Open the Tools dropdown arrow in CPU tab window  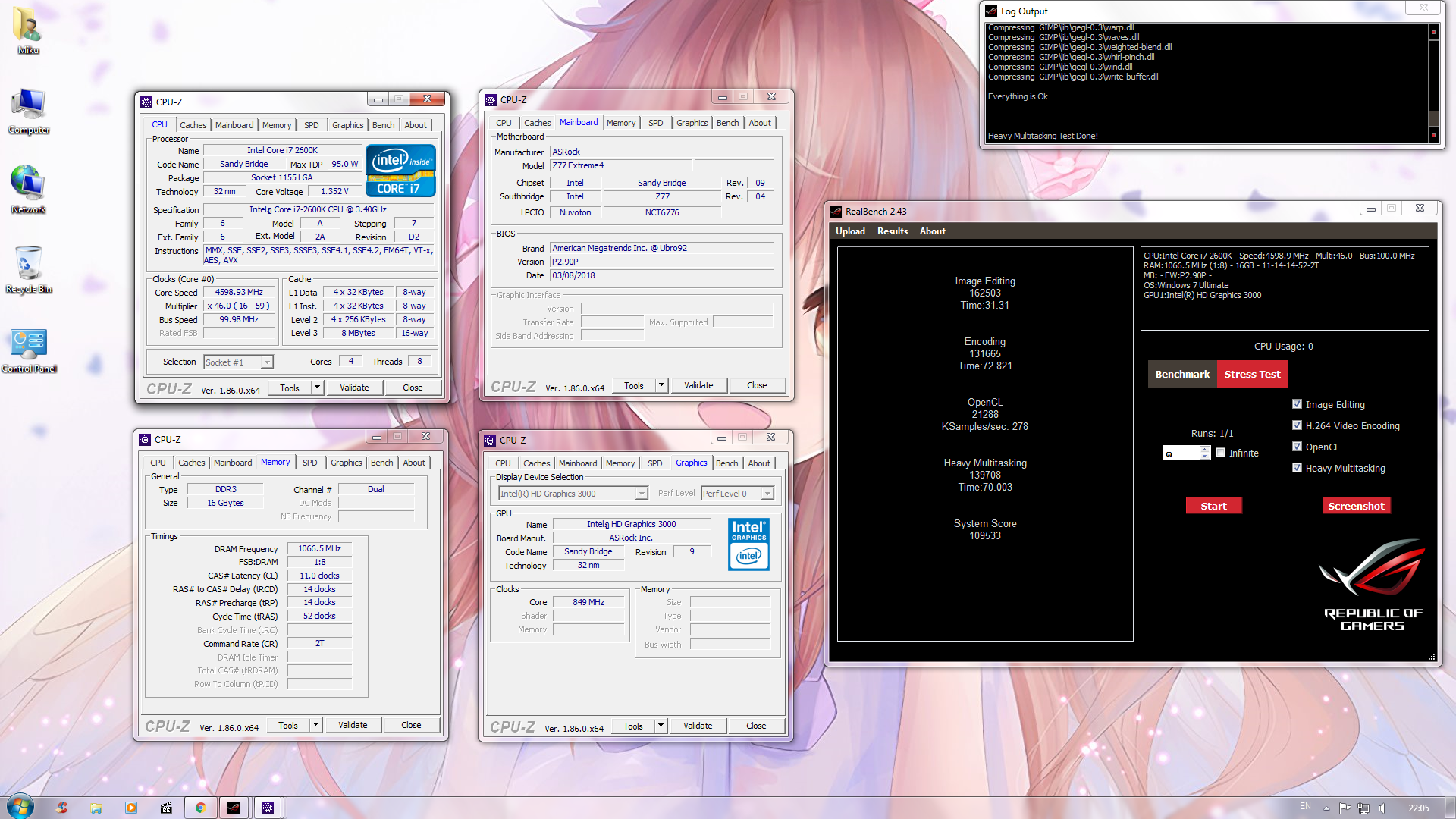(317, 388)
